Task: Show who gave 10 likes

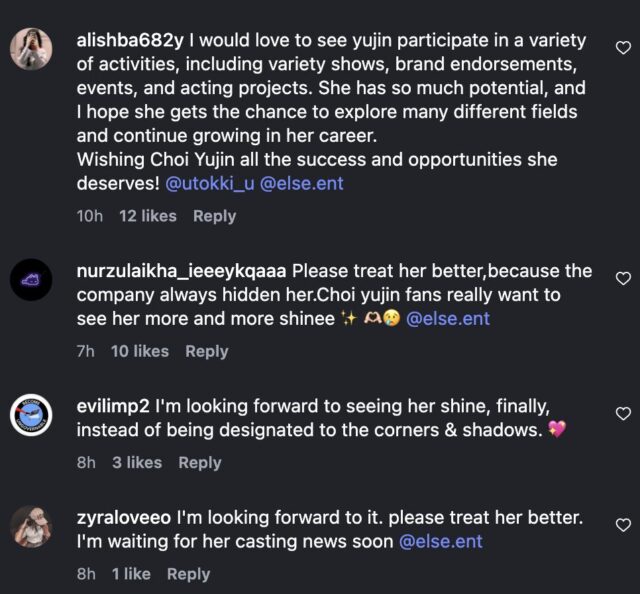Action: (140, 352)
